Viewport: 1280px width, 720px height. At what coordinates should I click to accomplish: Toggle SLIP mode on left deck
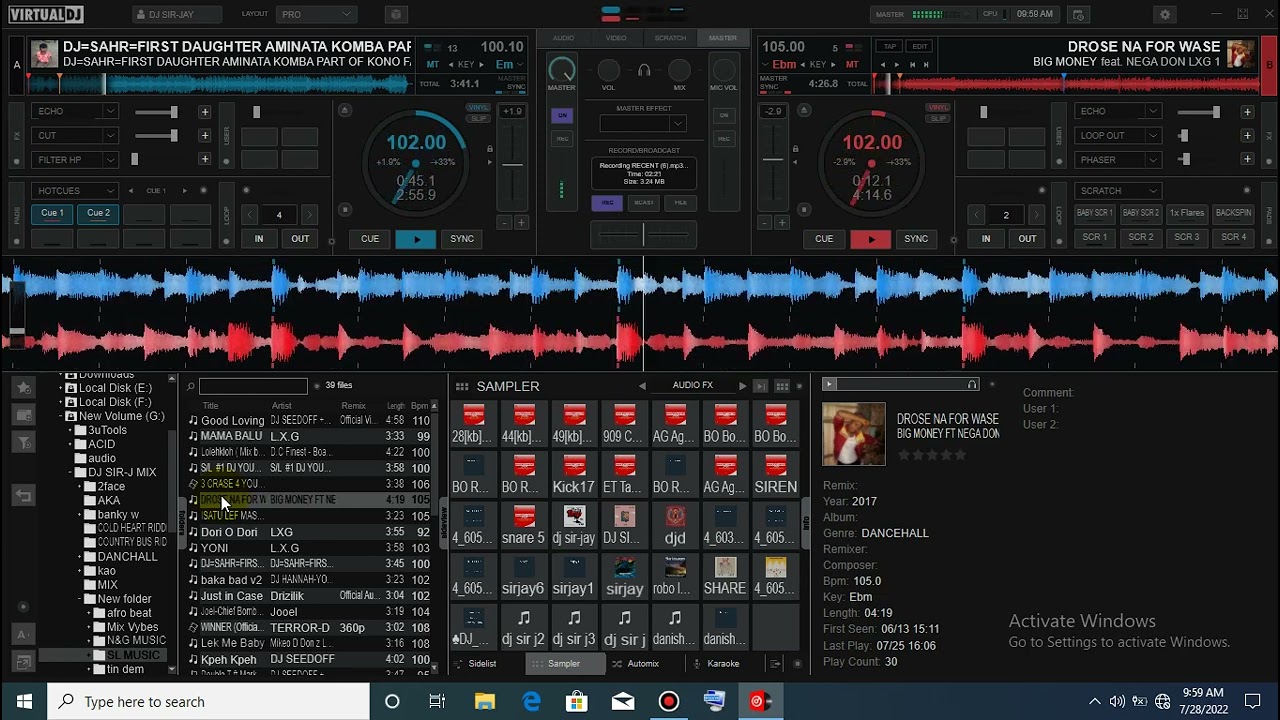[x=478, y=117]
